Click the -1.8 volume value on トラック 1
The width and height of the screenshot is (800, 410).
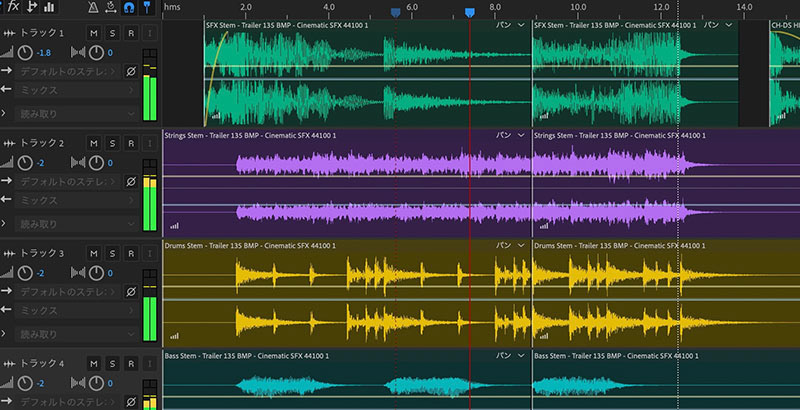44,53
